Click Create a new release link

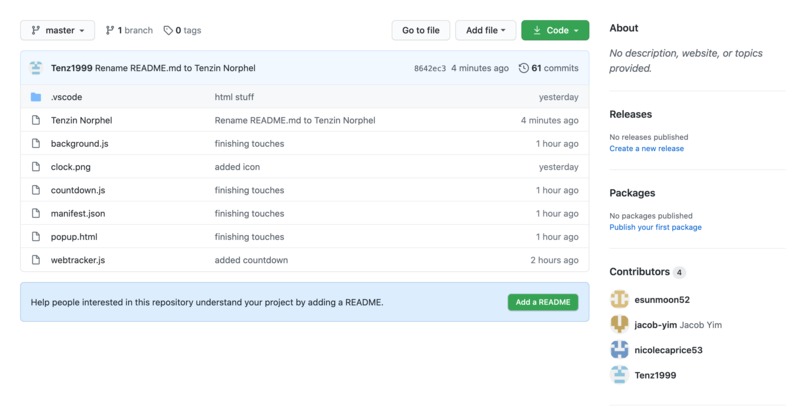tap(647, 149)
